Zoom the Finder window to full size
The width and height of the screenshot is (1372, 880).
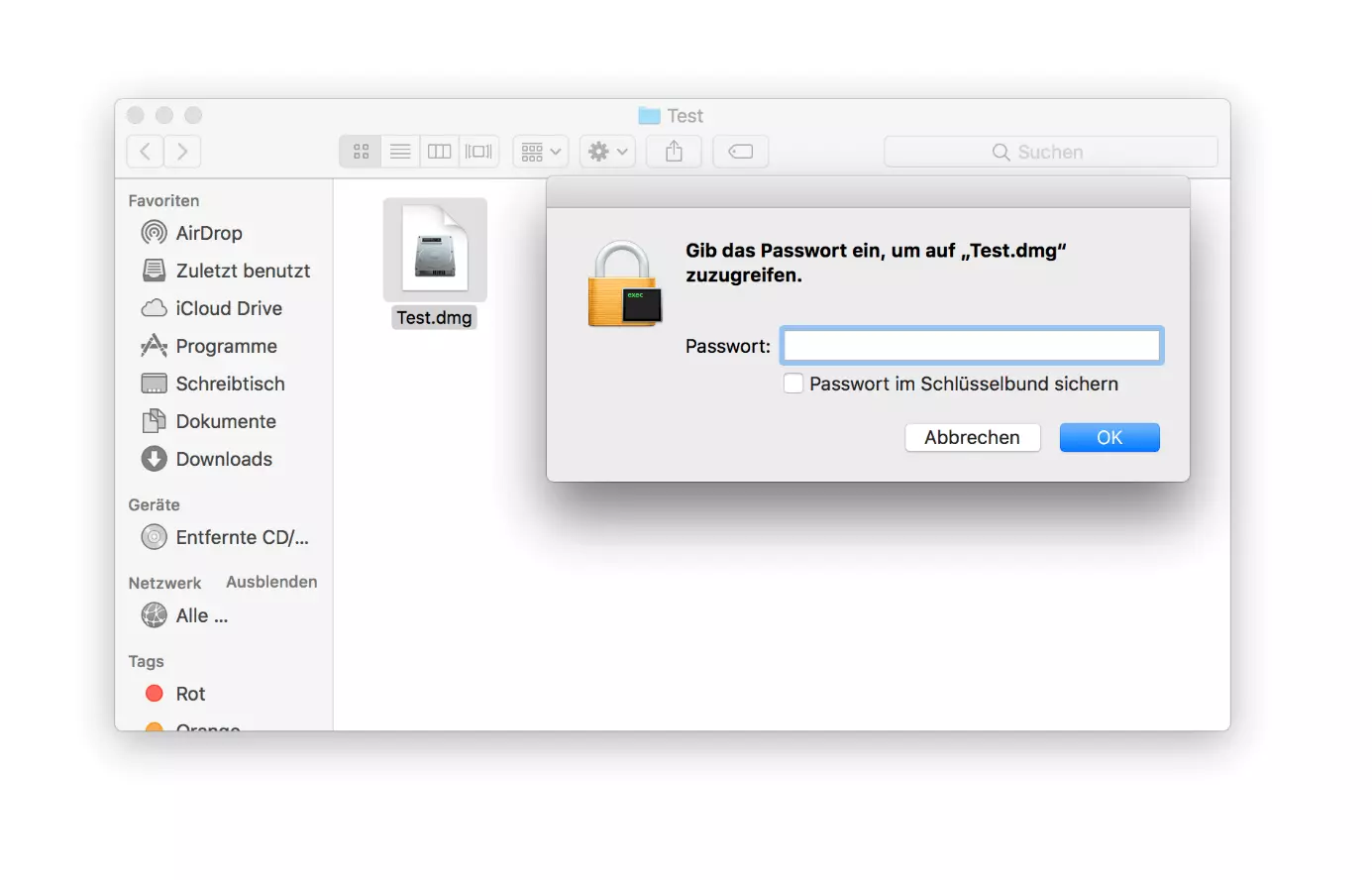[x=193, y=115]
